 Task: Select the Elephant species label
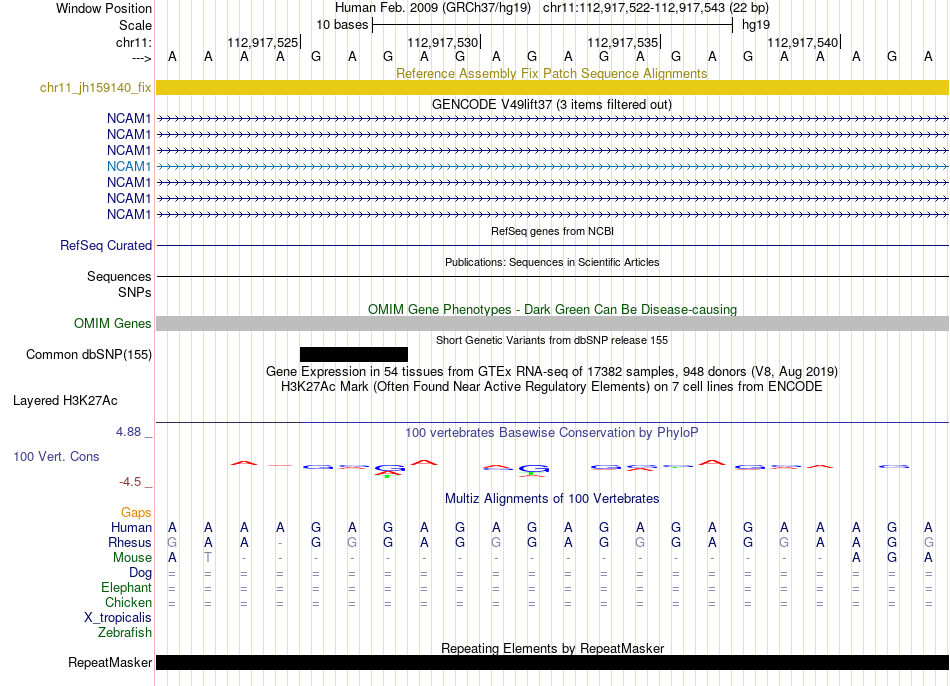(126, 587)
